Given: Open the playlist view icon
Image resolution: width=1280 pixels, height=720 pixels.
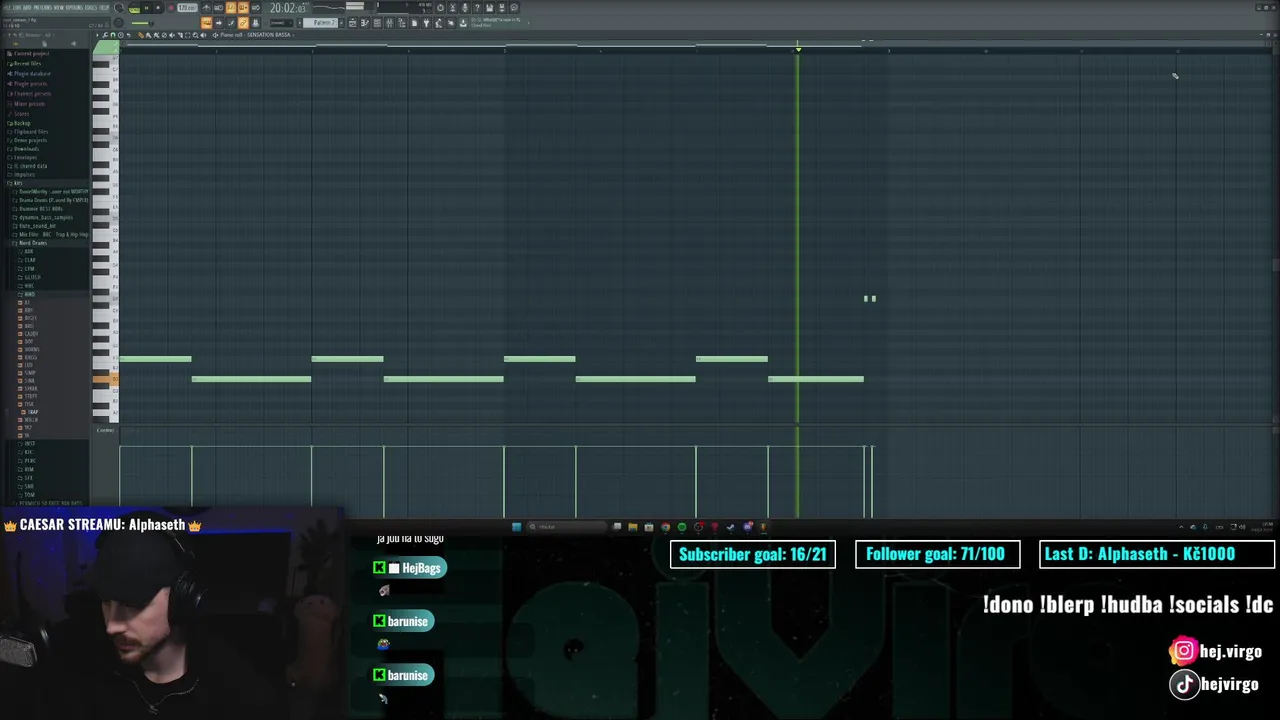Looking at the screenshot, I should (352, 23).
